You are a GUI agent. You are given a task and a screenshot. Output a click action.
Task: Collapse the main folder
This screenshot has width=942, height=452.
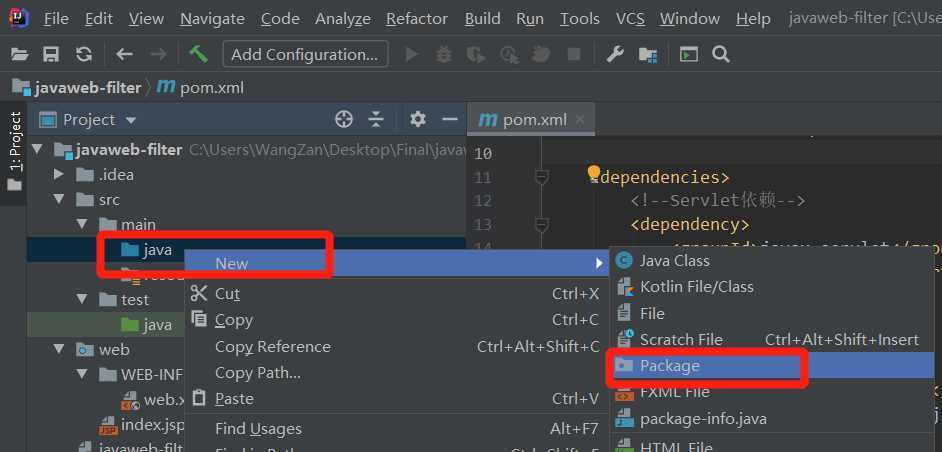pos(81,224)
